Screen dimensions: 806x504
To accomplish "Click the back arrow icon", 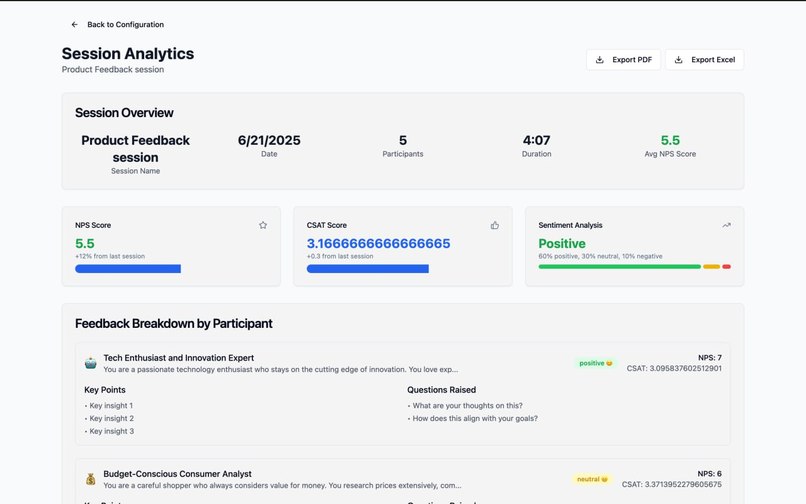I will pyautogui.click(x=75, y=24).
